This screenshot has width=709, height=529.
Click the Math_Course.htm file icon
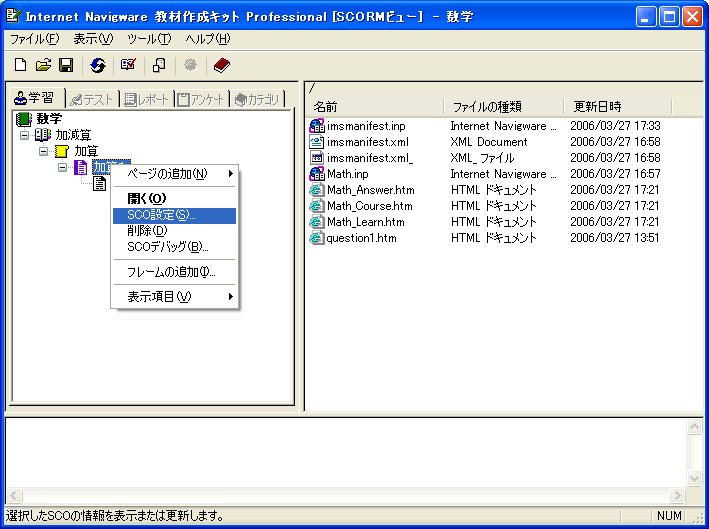pyautogui.click(x=317, y=206)
